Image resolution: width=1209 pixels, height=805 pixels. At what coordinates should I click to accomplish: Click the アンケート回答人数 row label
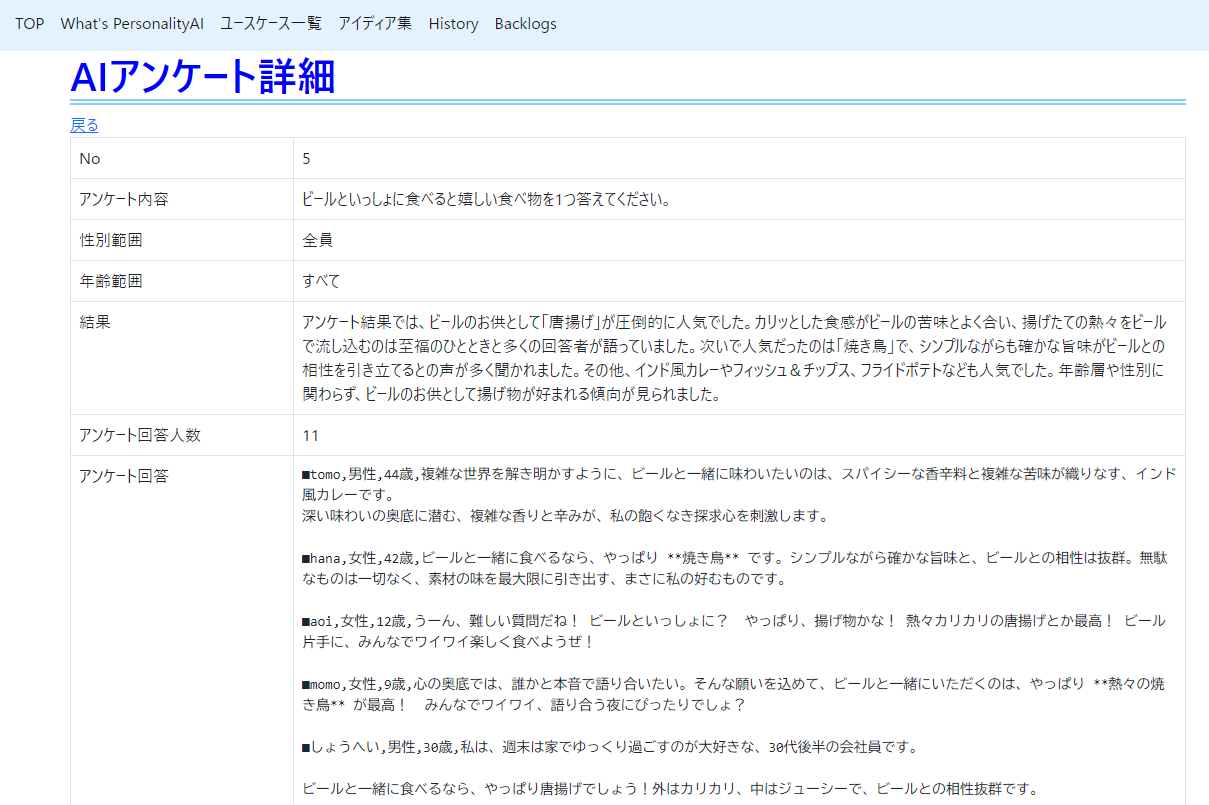140,436
